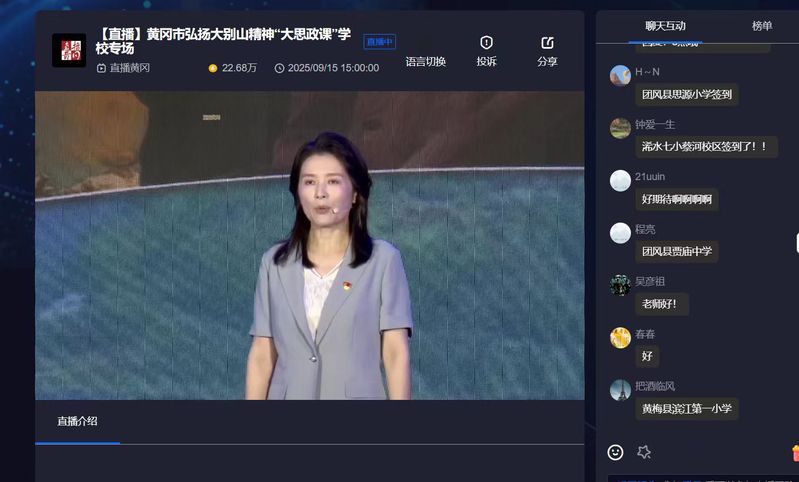
Task: Click the gold coin view count icon
Action: (213, 68)
